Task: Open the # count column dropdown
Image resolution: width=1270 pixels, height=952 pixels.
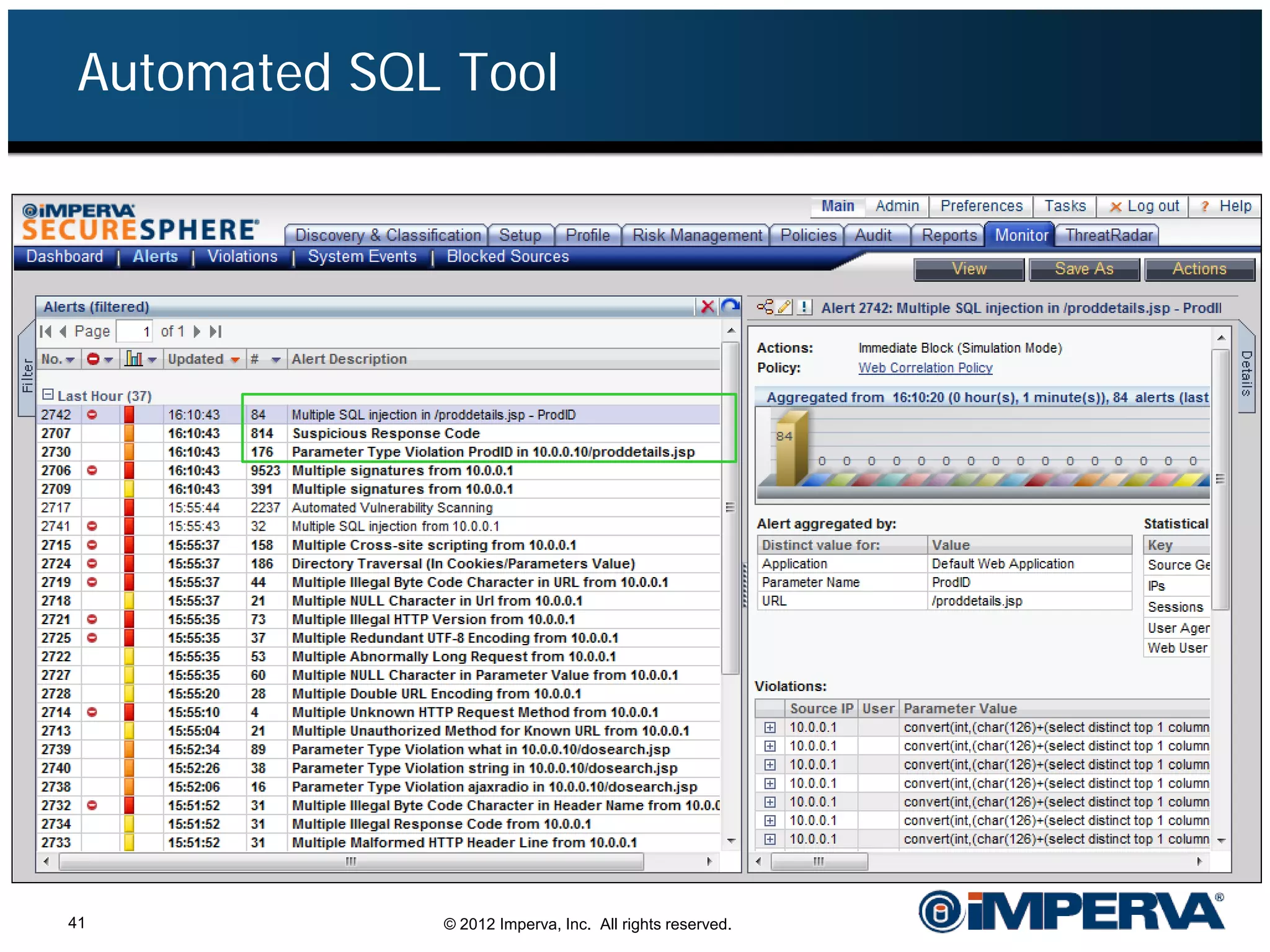Action: pos(276,360)
